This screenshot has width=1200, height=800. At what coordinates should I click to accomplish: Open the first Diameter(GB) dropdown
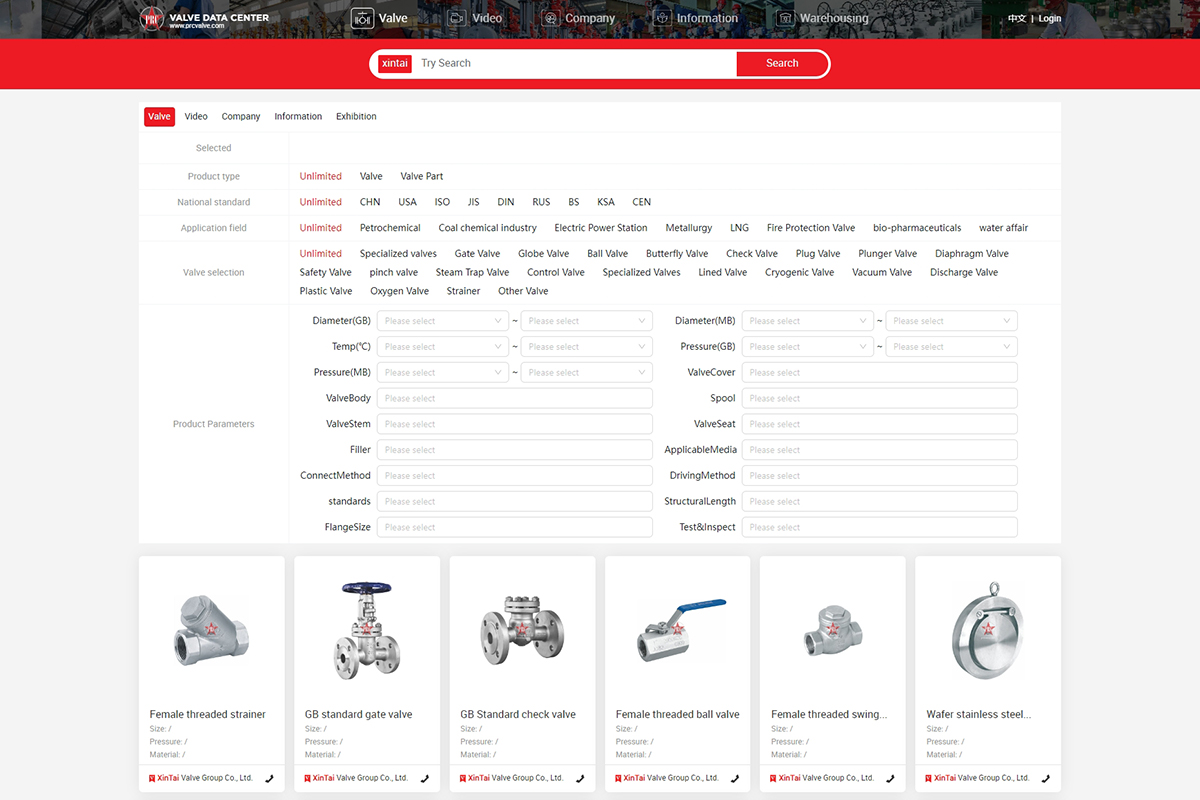coord(444,321)
